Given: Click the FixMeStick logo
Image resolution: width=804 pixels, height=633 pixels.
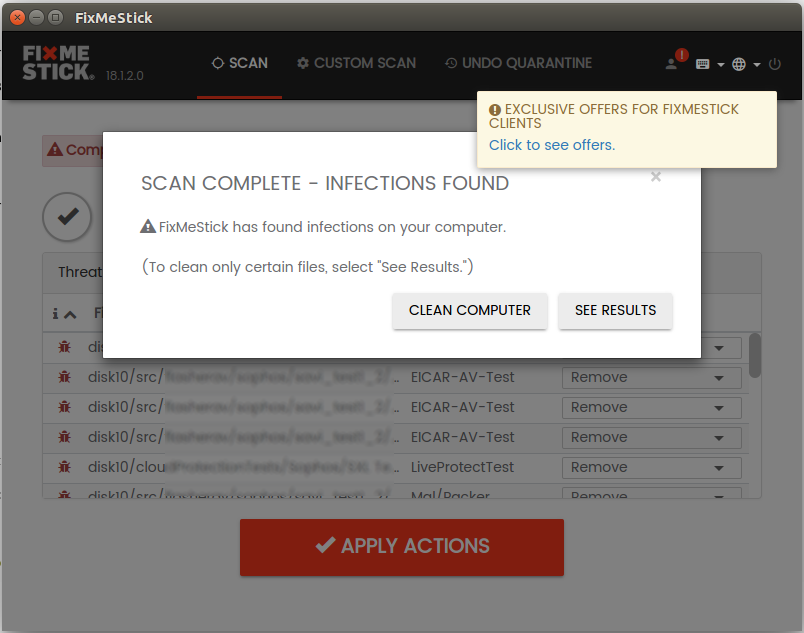Looking at the screenshot, I should point(58,63).
